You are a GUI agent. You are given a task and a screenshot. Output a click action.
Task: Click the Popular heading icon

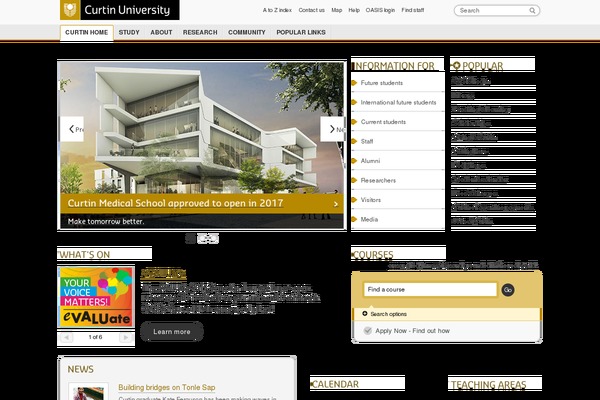coord(456,66)
